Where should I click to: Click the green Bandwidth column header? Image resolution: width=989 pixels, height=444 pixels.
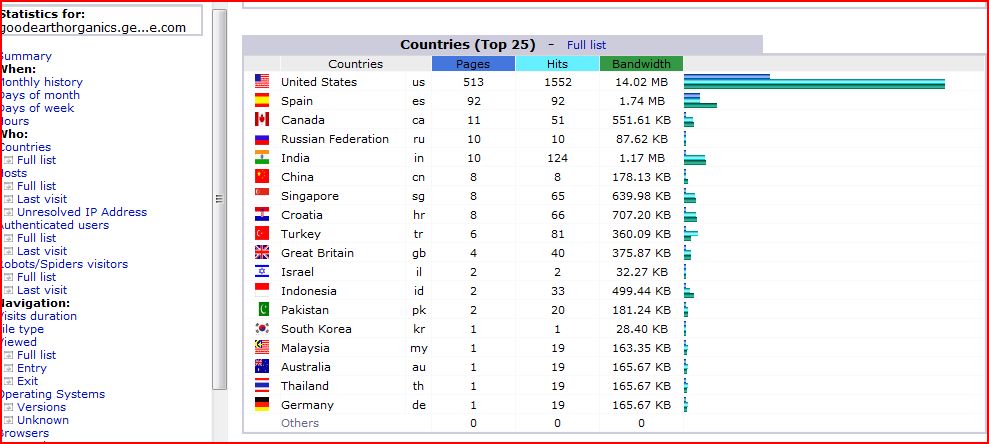pos(641,64)
